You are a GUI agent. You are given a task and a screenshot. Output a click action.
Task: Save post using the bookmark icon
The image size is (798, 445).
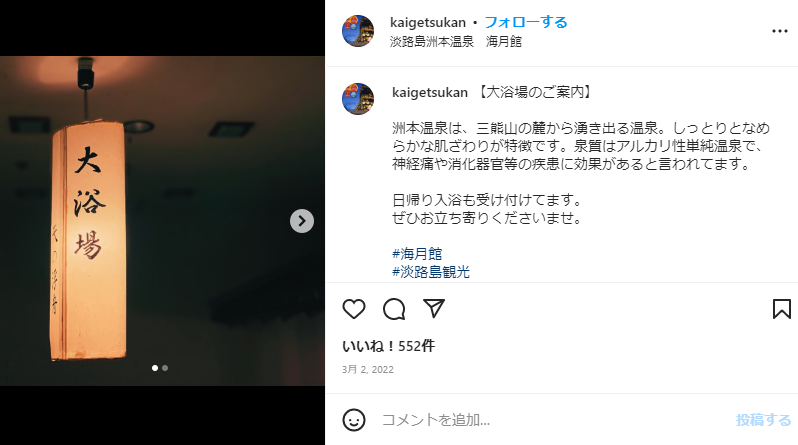tap(782, 309)
